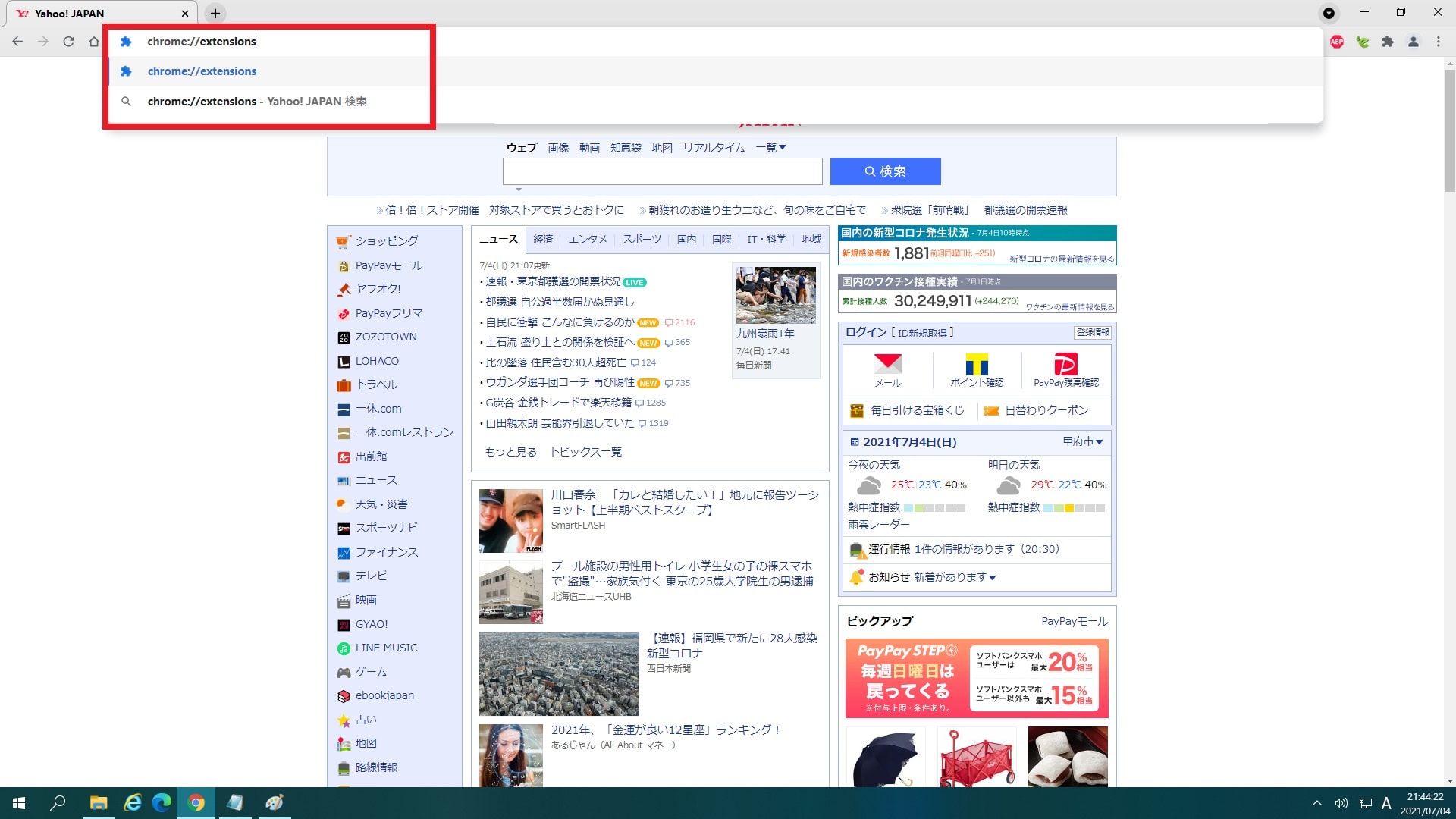Close the Yahoo! JAPAN tab
Viewport: 1456px width, 819px height.
point(185,14)
